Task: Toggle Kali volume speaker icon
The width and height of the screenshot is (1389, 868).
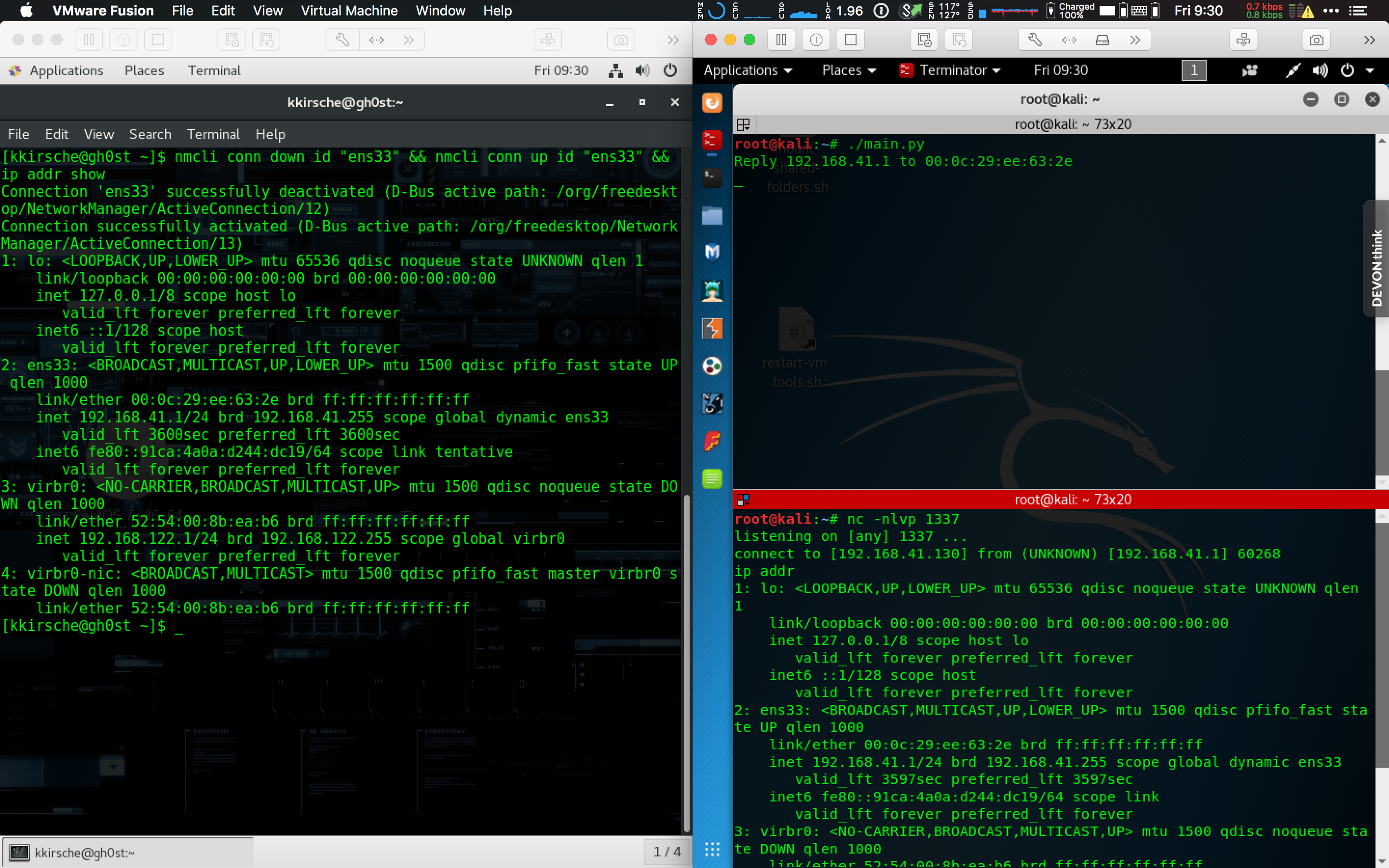Action: coord(1320,70)
